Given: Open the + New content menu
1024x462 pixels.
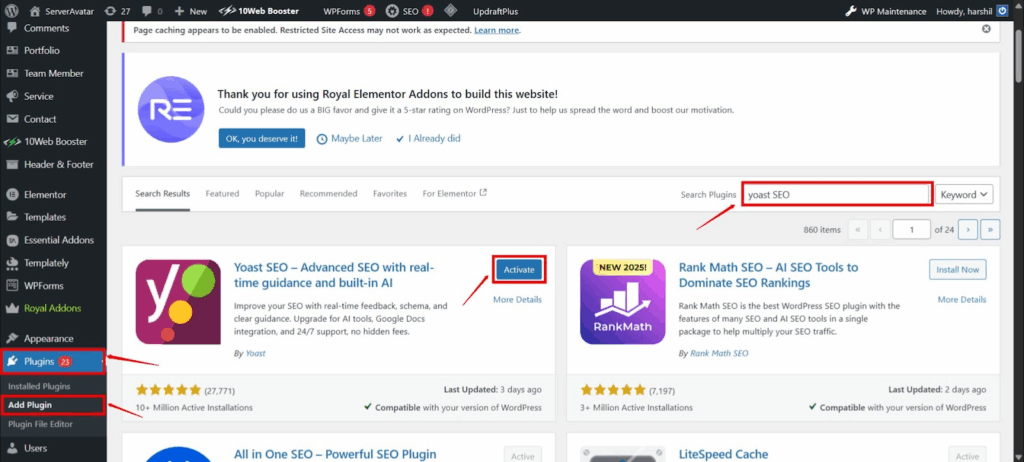Looking at the screenshot, I should 191,11.
